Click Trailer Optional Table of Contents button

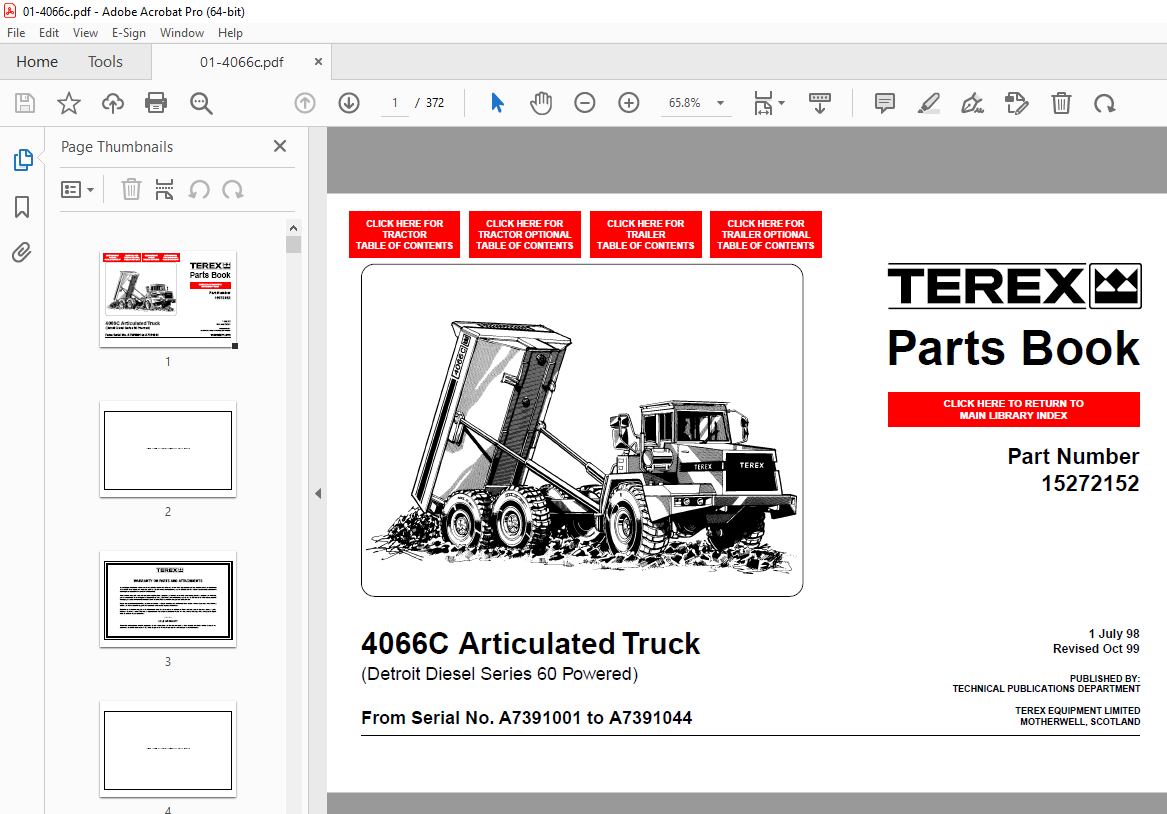[x=766, y=234]
